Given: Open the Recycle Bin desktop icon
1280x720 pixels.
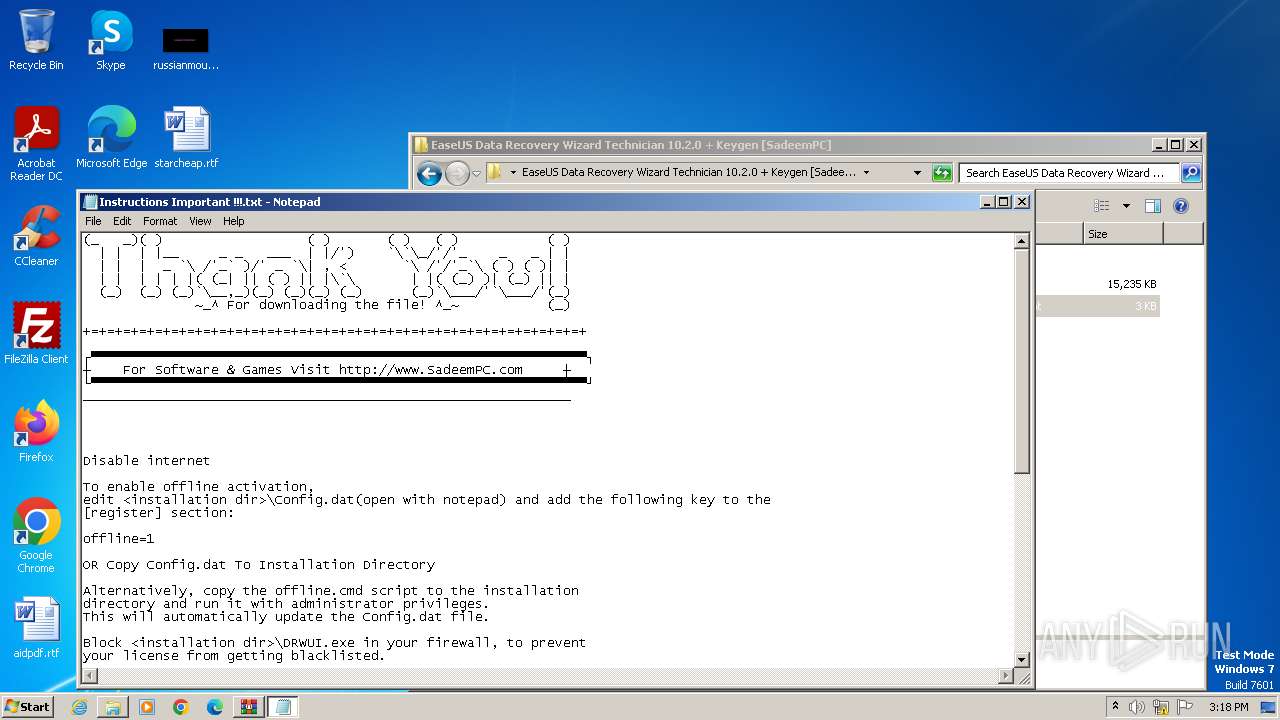Looking at the screenshot, I should tap(36, 40).
